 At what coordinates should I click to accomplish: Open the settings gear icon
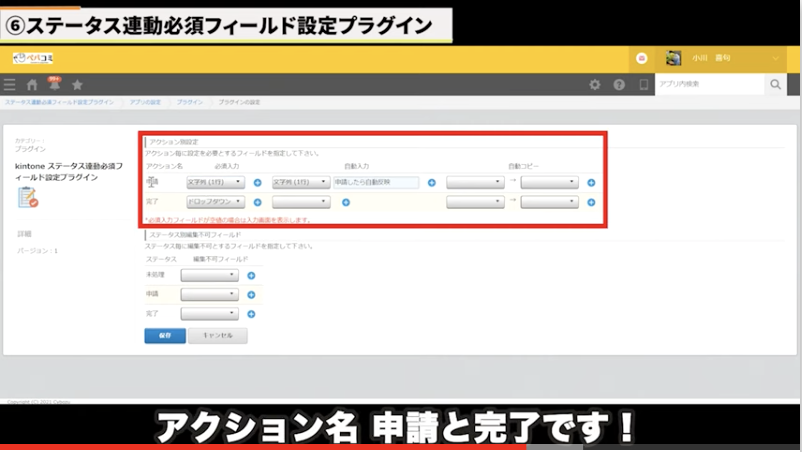pyautogui.click(x=595, y=85)
